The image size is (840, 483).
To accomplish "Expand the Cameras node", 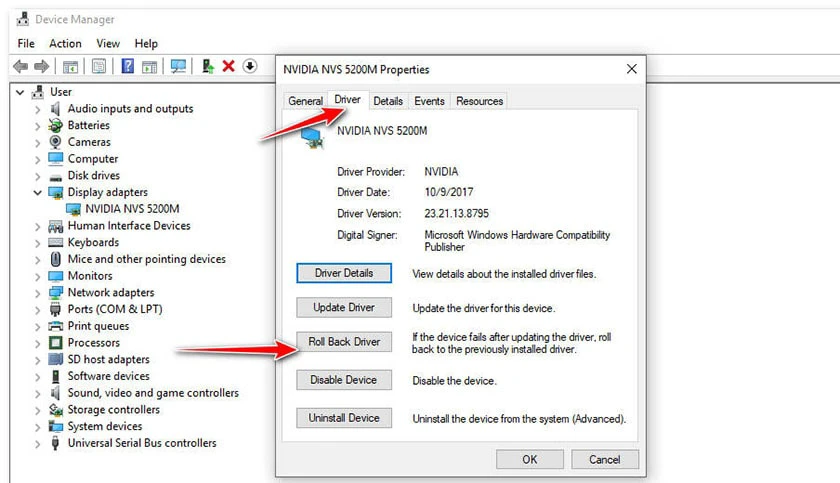I will (x=37, y=142).
